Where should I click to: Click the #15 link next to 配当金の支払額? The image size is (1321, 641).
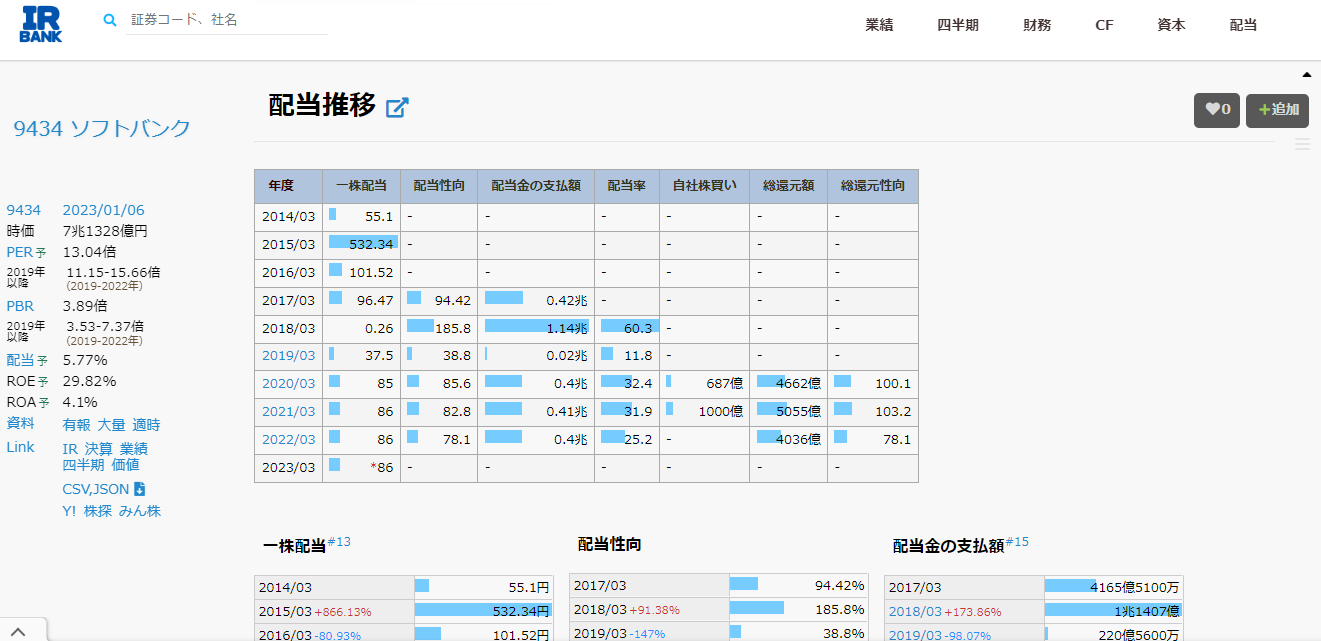(x=1017, y=542)
